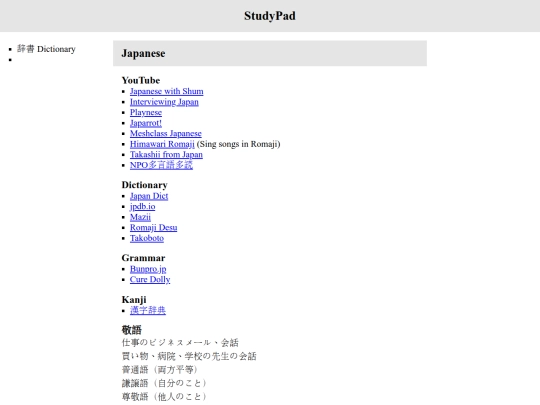Viewport: 540px width, 405px height.
Task: Click the Grammar subheading
Action: click(x=143, y=258)
